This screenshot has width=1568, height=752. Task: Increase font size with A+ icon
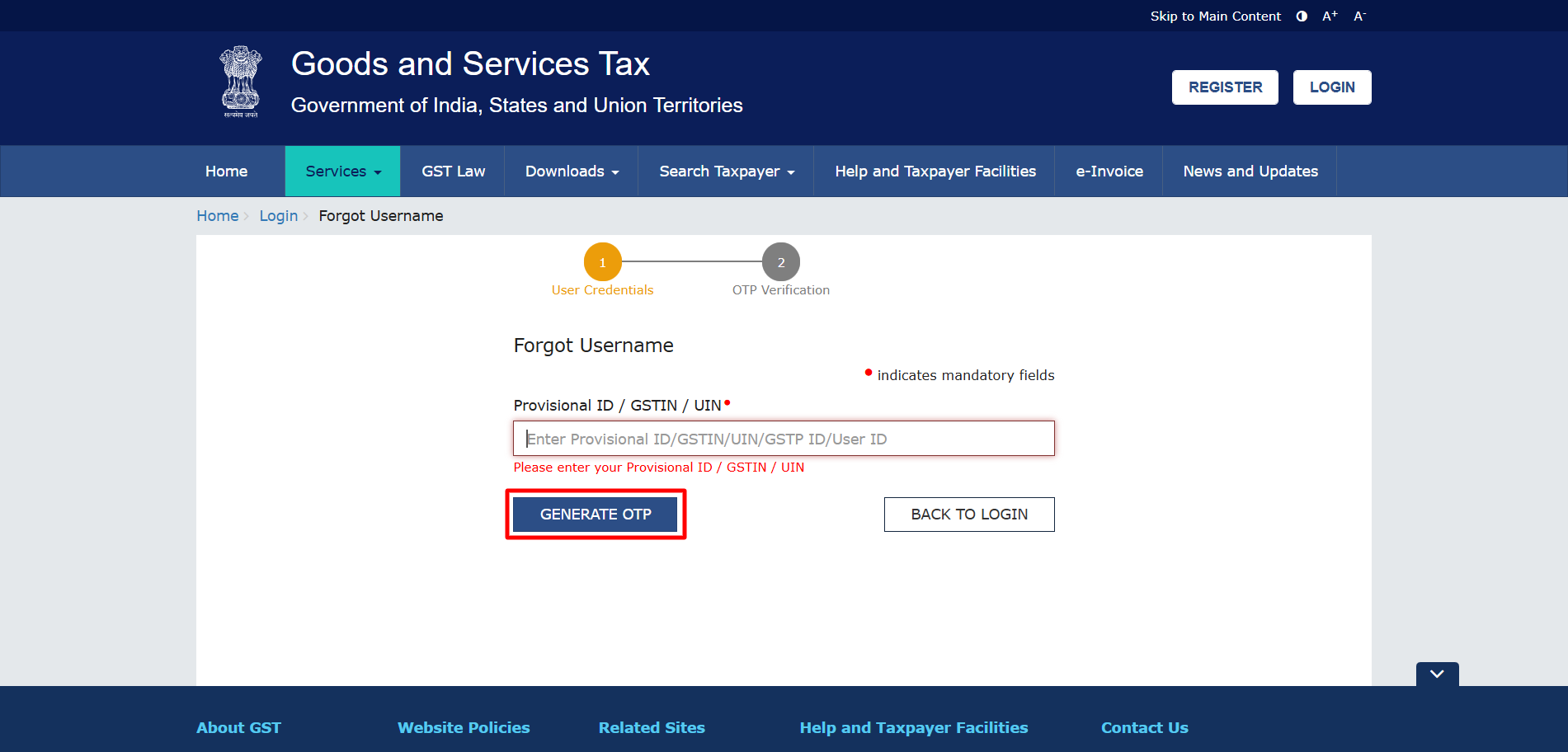pyautogui.click(x=1330, y=16)
